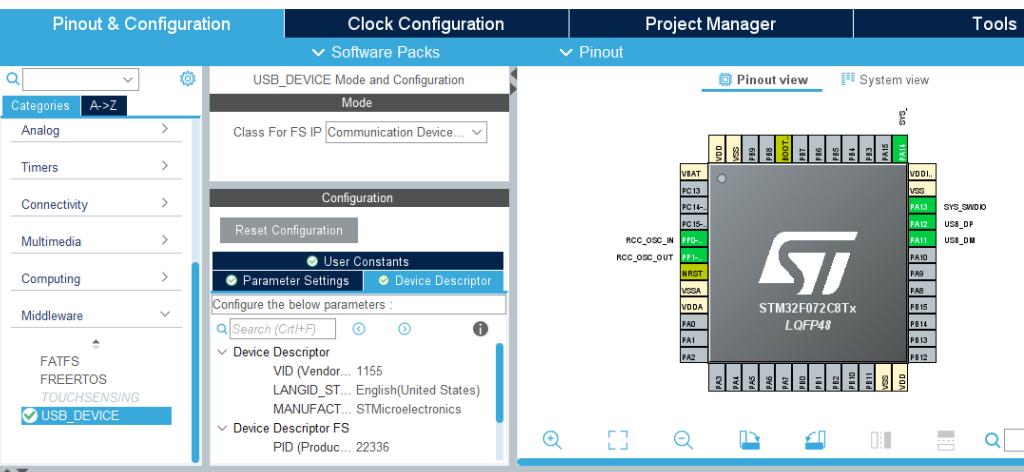1024x472 pixels.
Task: Select pin PC13 on the chip
Action: (x=694, y=191)
